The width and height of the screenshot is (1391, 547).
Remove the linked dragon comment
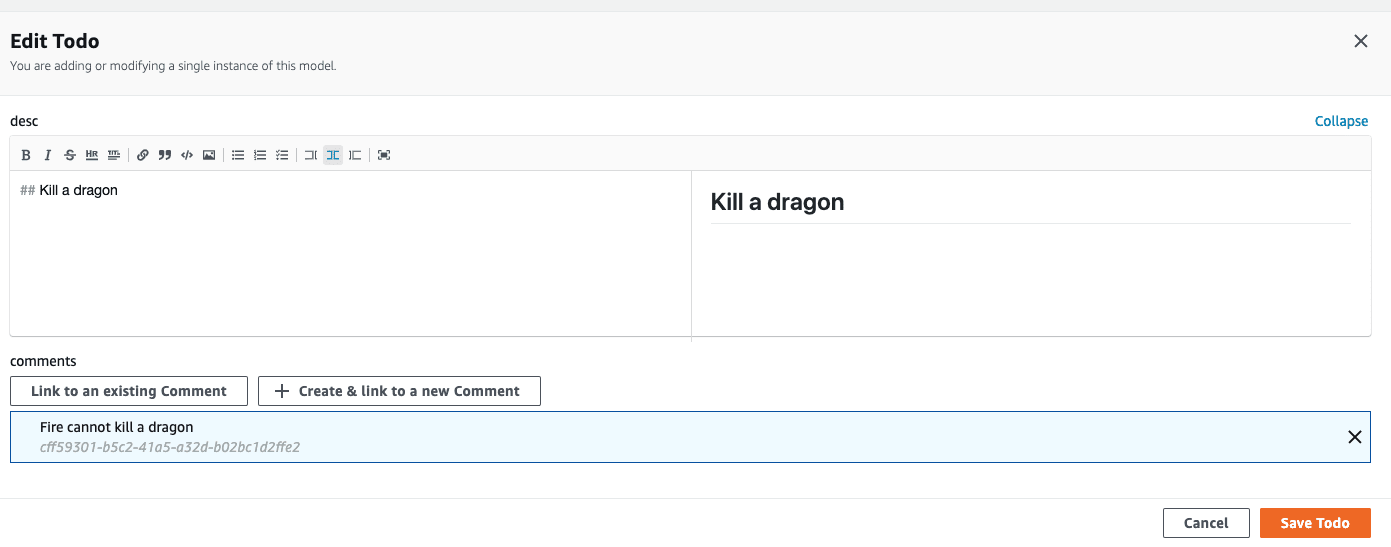pyautogui.click(x=1355, y=437)
